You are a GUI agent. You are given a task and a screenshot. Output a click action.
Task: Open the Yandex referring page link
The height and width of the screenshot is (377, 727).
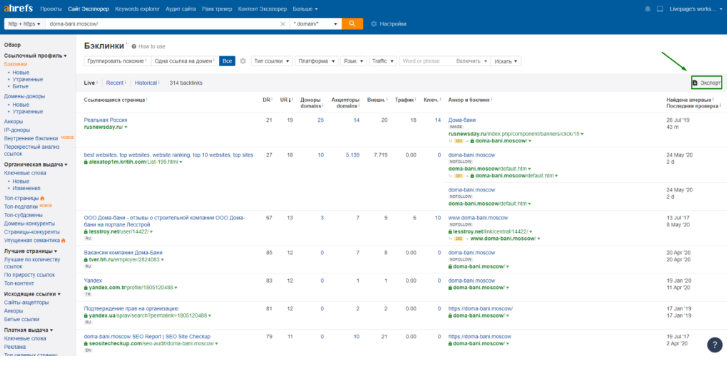pyautogui.click(x=93, y=281)
